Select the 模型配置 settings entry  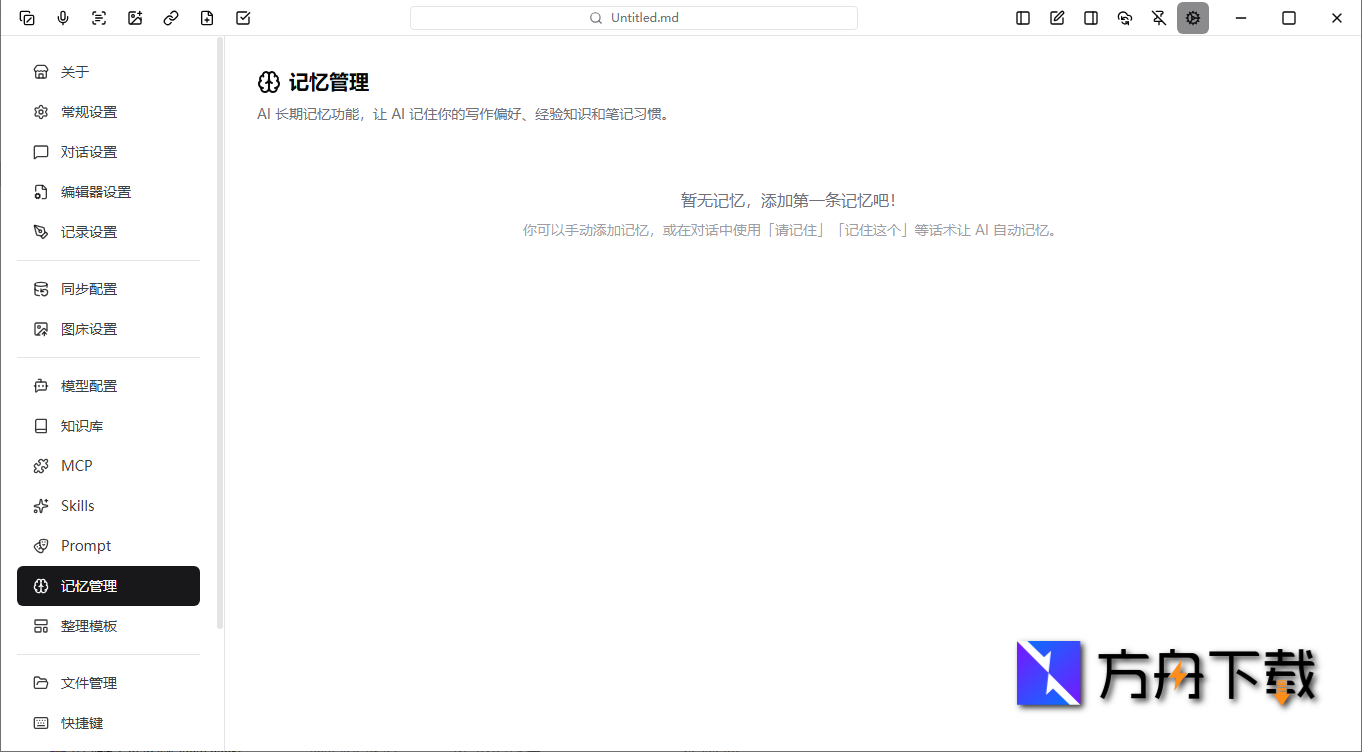(x=89, y=385)
